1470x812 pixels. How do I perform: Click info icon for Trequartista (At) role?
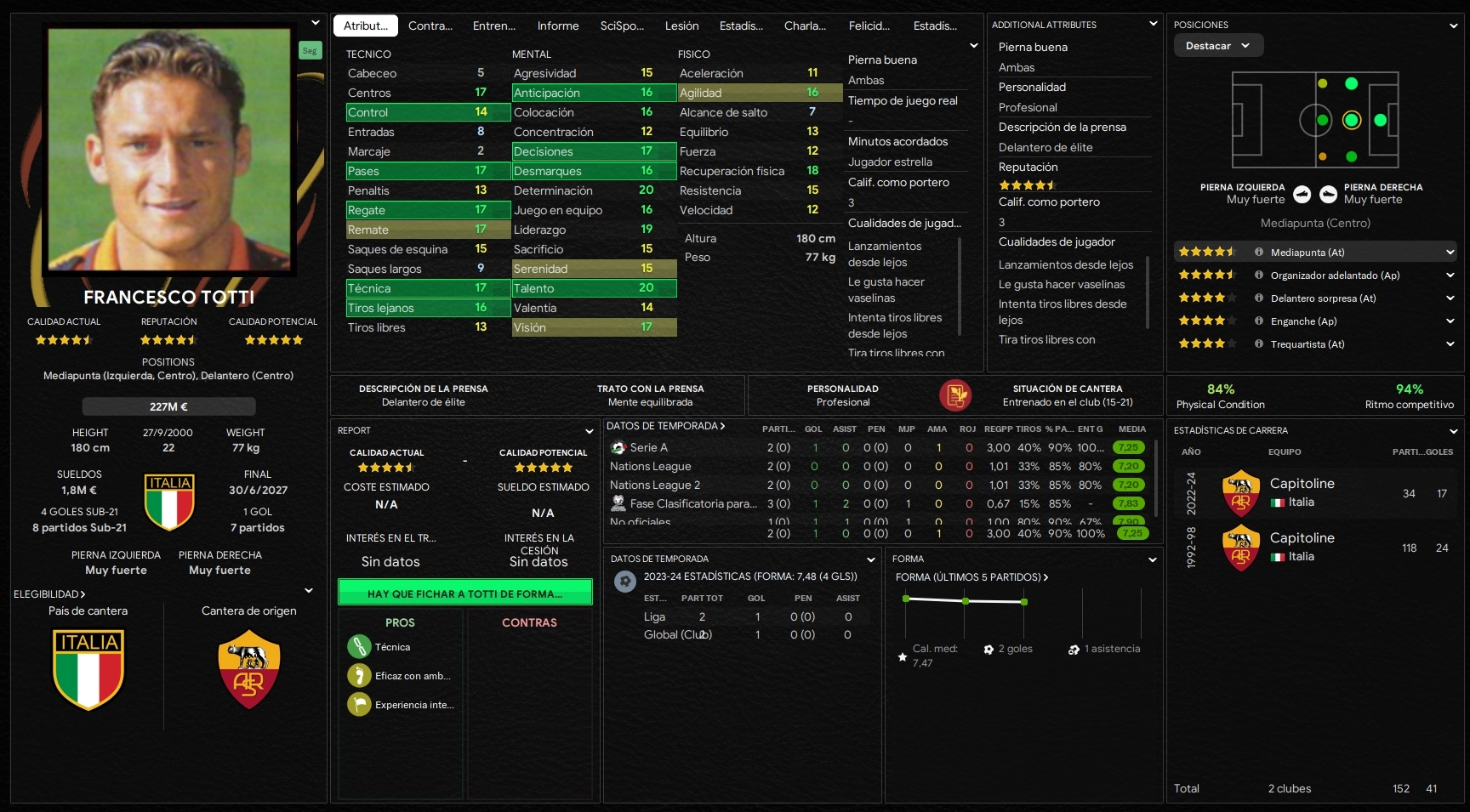1259,344
